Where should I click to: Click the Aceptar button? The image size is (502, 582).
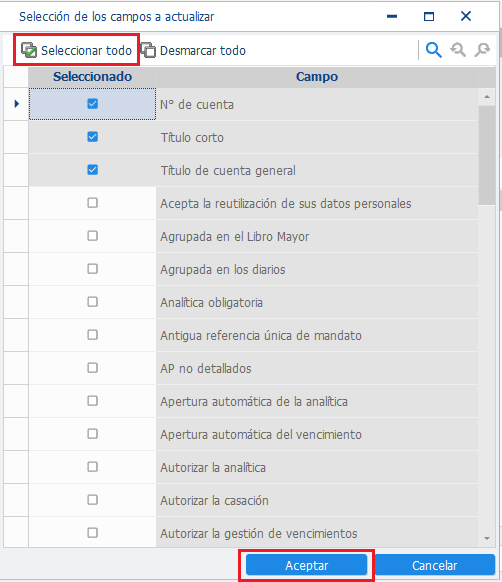coord(306,565)
